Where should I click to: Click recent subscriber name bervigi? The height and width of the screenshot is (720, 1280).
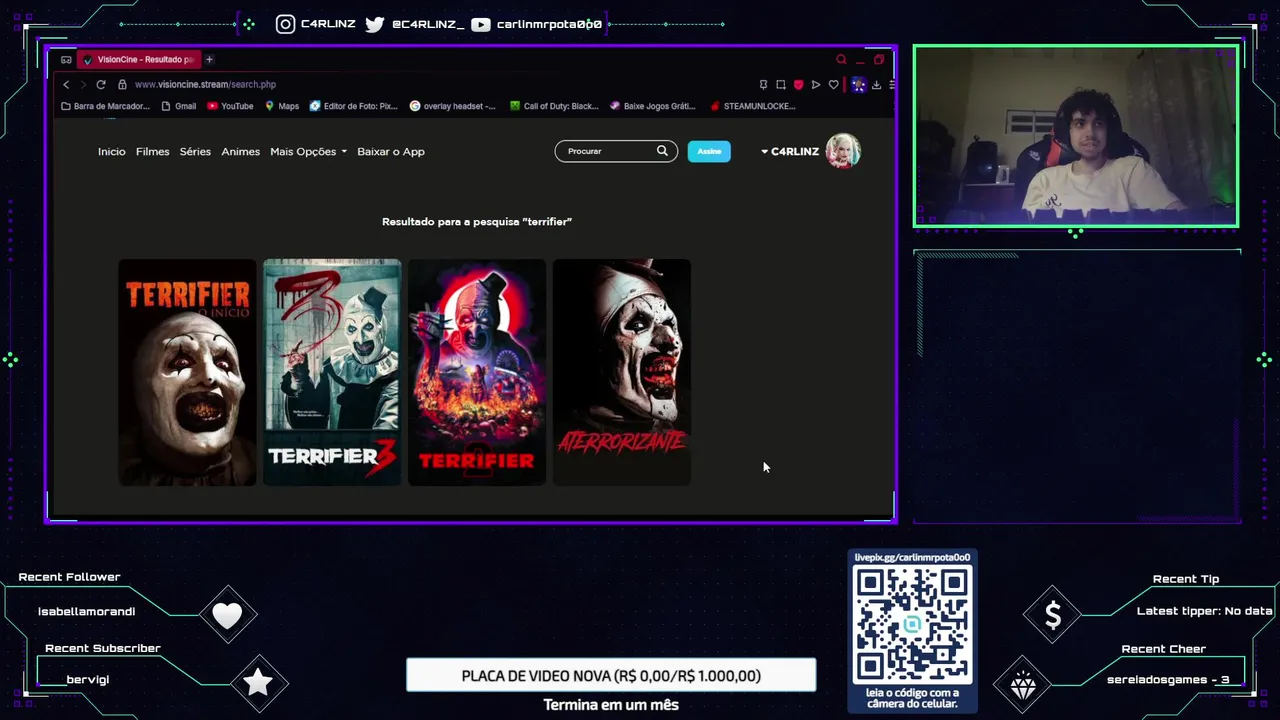(x=88, y=680)
